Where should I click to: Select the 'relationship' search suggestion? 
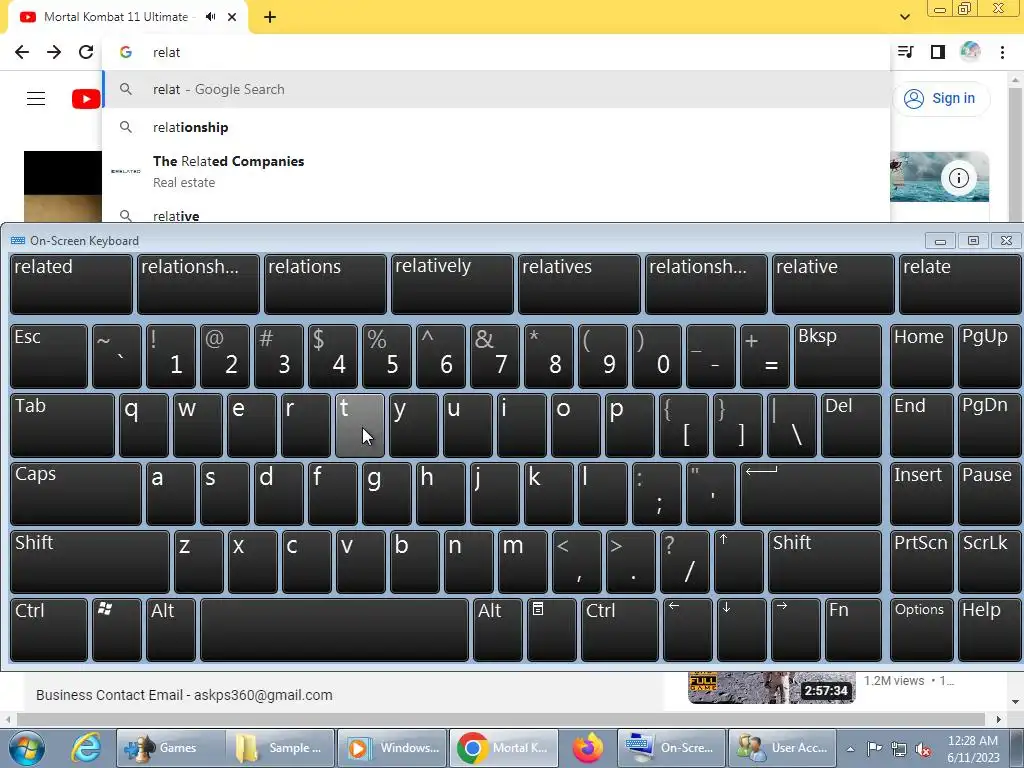click(x=496, y=127)
